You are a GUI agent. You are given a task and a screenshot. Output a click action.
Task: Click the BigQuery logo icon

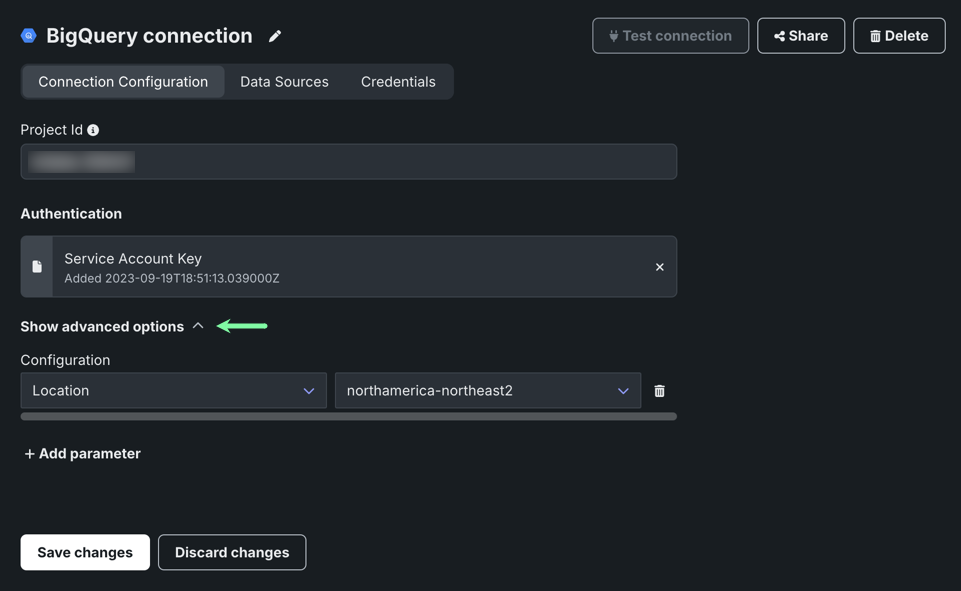[x=29, y=36]
